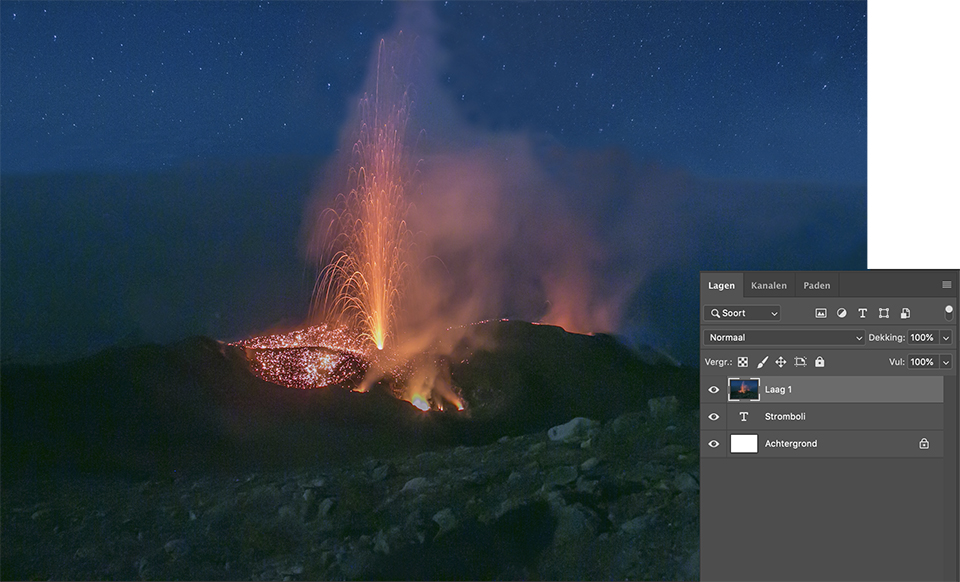This screenshot has height=582, width=960.
Task: Prevent artboard auto-nesting lock icon
Action: 800,362
